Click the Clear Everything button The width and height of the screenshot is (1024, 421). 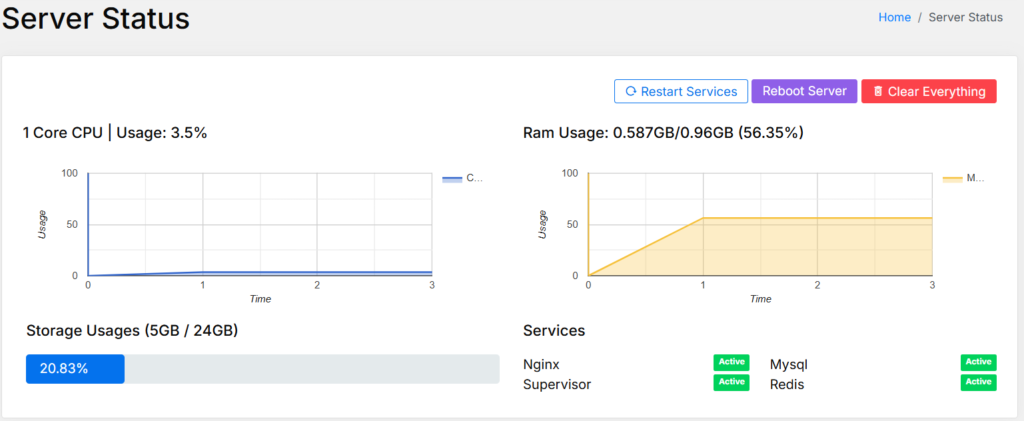pyautogui.click(x=929, y=91)
